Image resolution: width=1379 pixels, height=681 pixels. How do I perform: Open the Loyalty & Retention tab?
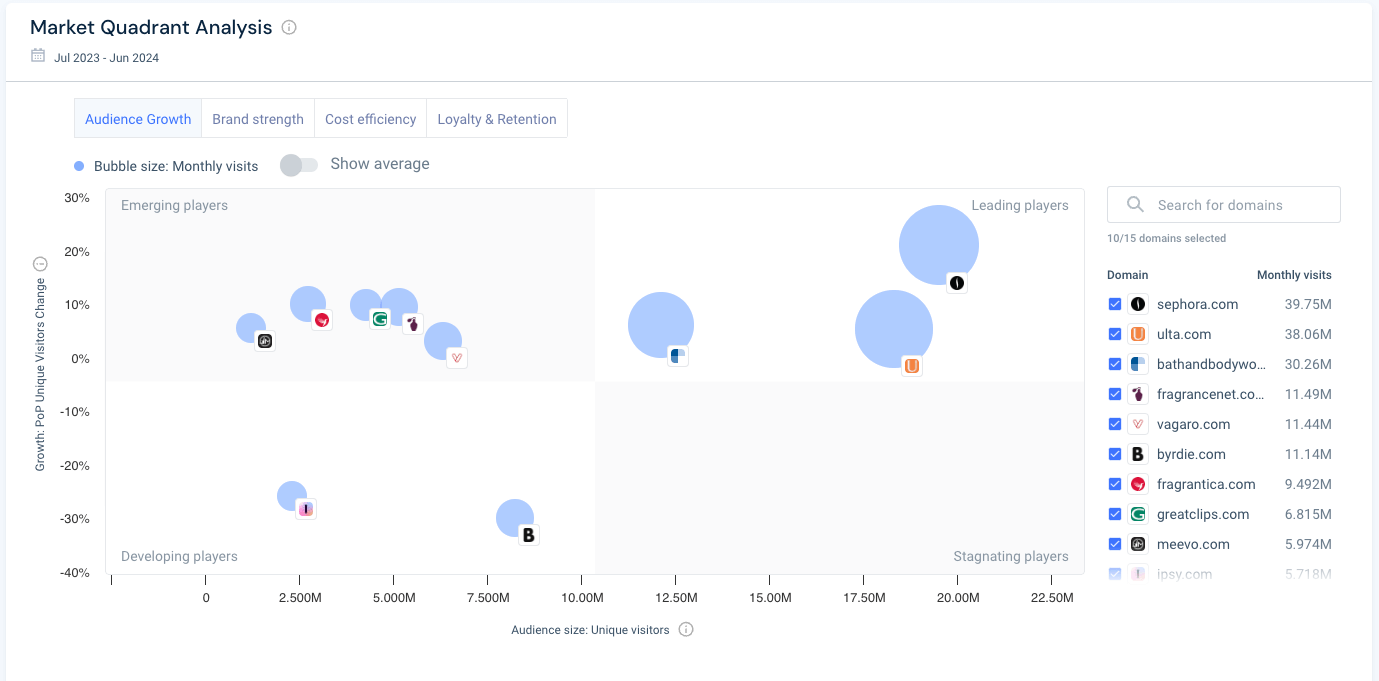pyautogui.click(x=497, y=118)
